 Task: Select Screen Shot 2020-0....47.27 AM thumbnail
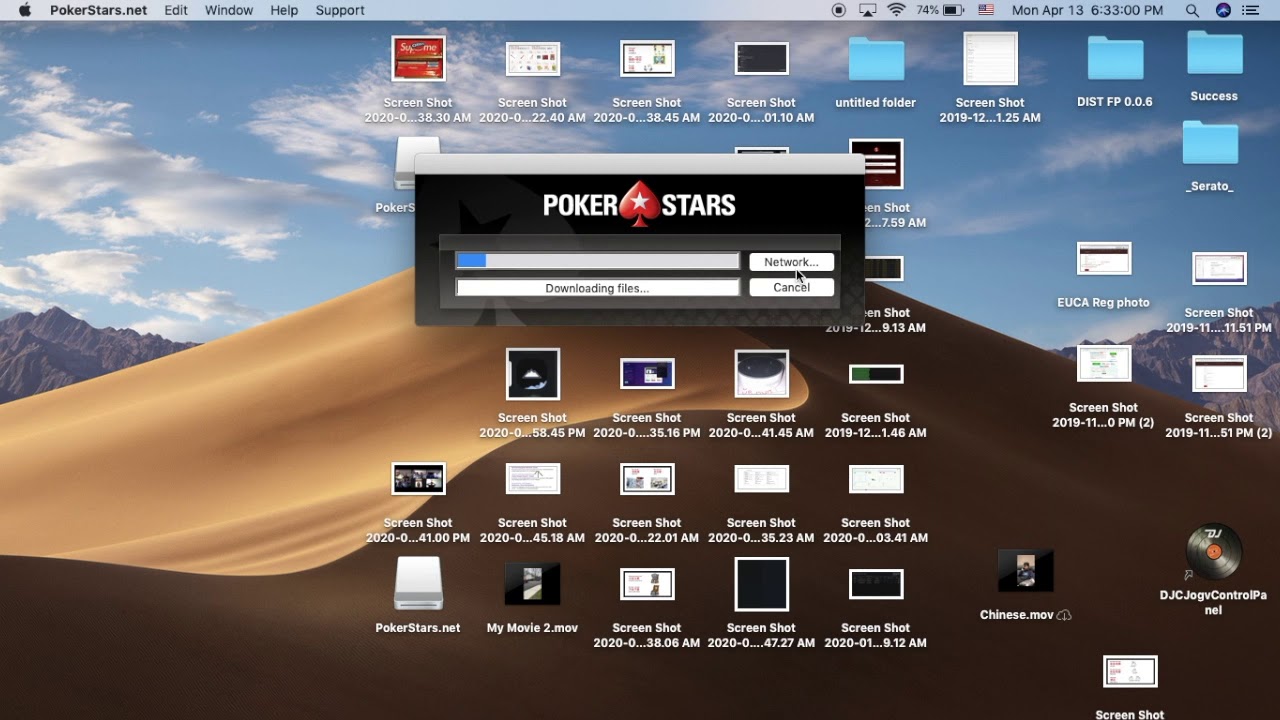coord(761,583)
